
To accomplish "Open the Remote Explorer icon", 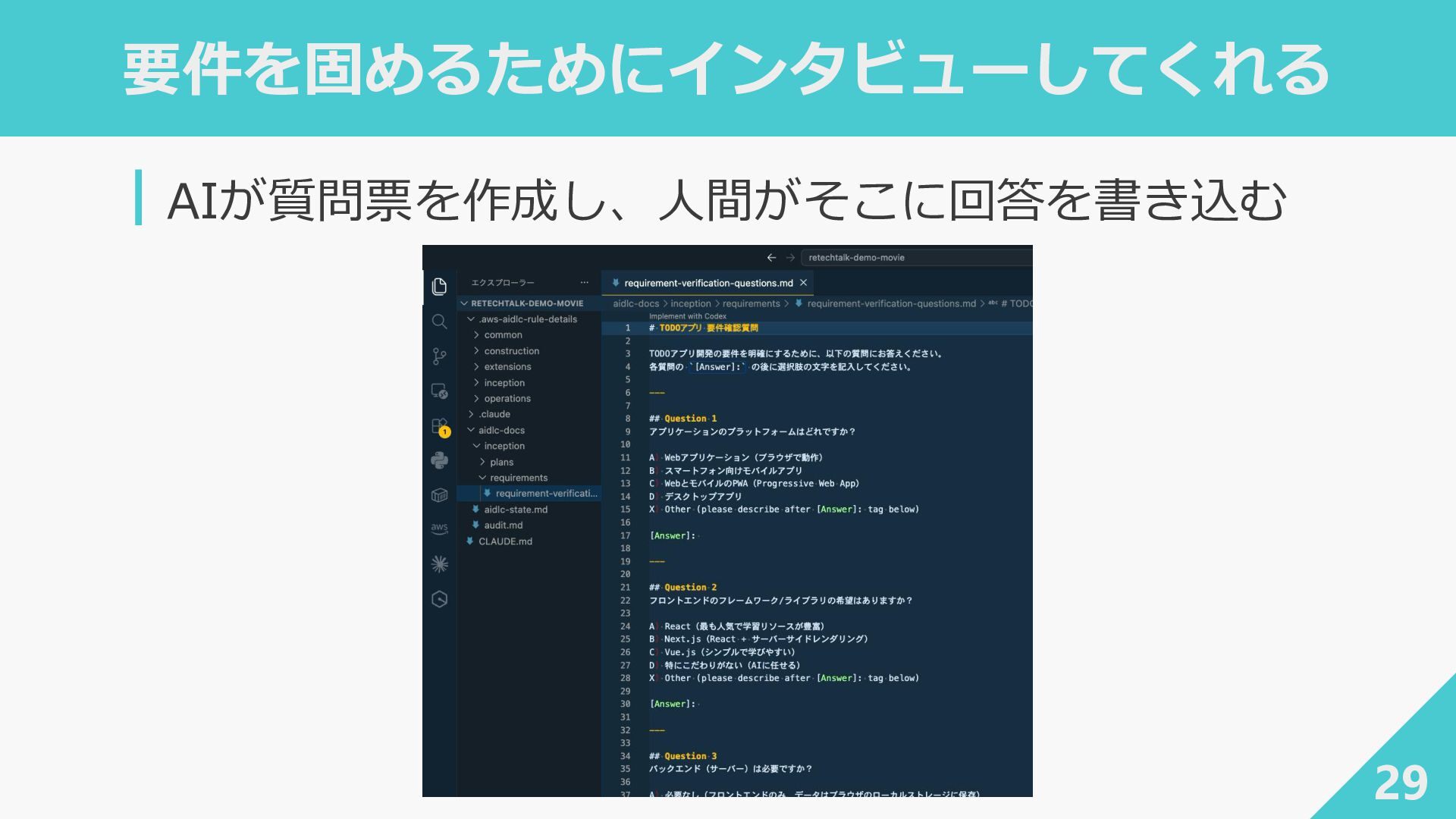I will [439, 391].
